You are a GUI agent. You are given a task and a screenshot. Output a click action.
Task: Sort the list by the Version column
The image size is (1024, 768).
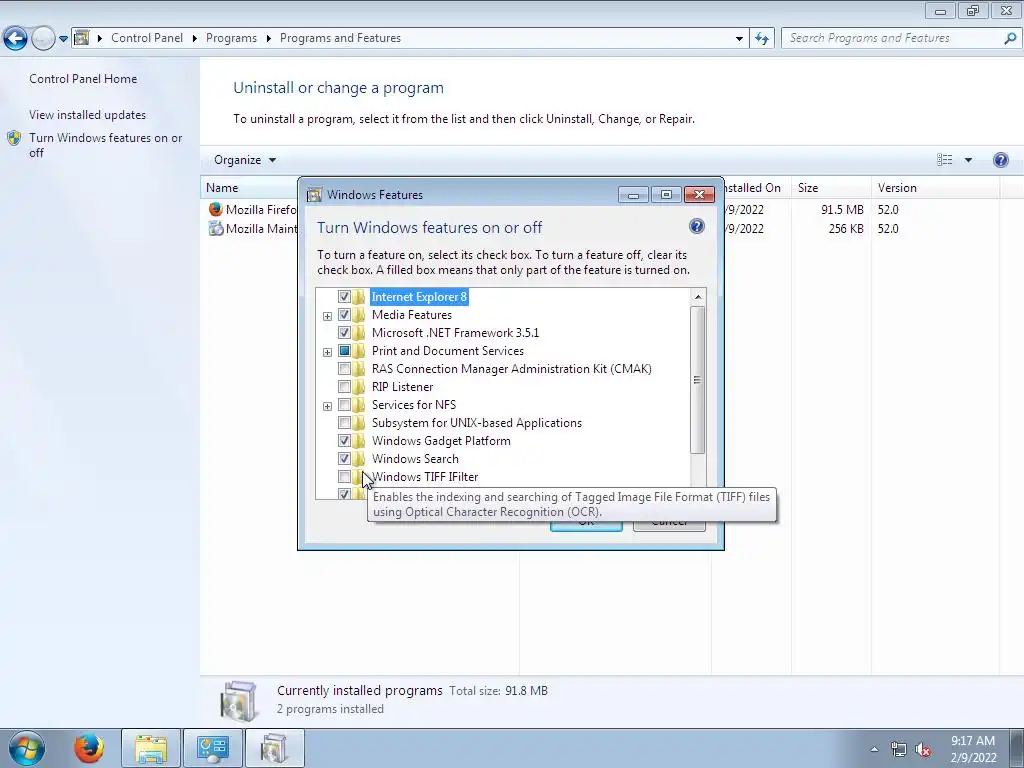[935, 187]
